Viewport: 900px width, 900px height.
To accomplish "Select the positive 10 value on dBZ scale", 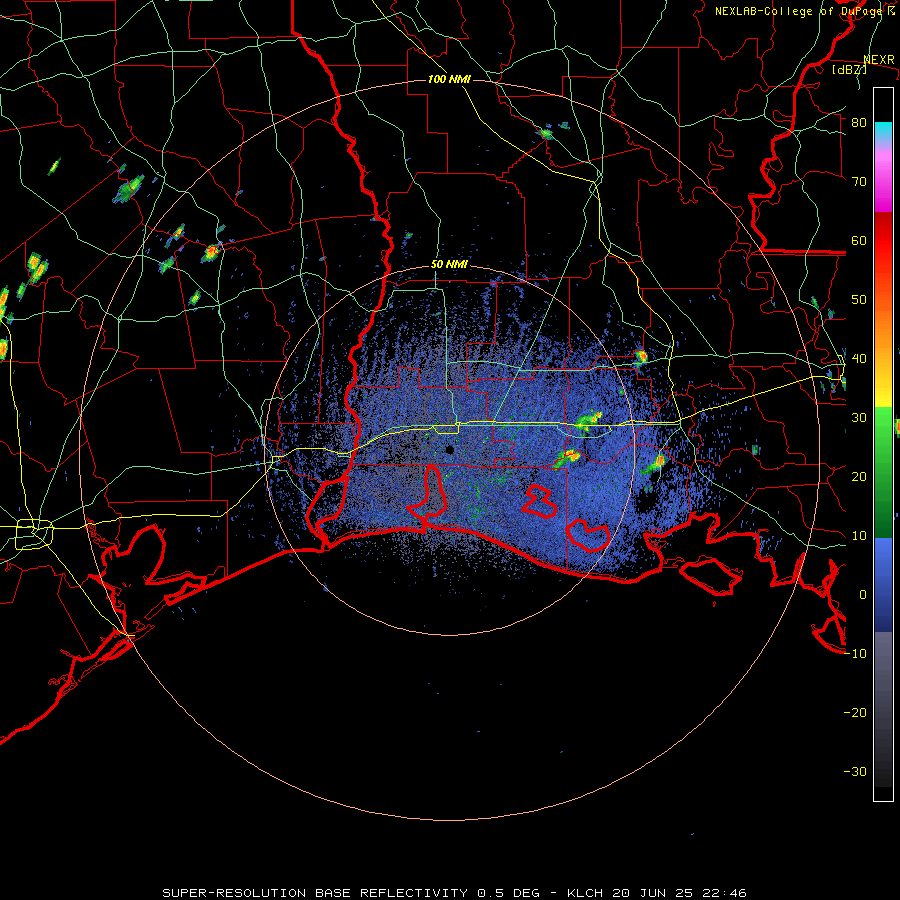I will point(859,536).
